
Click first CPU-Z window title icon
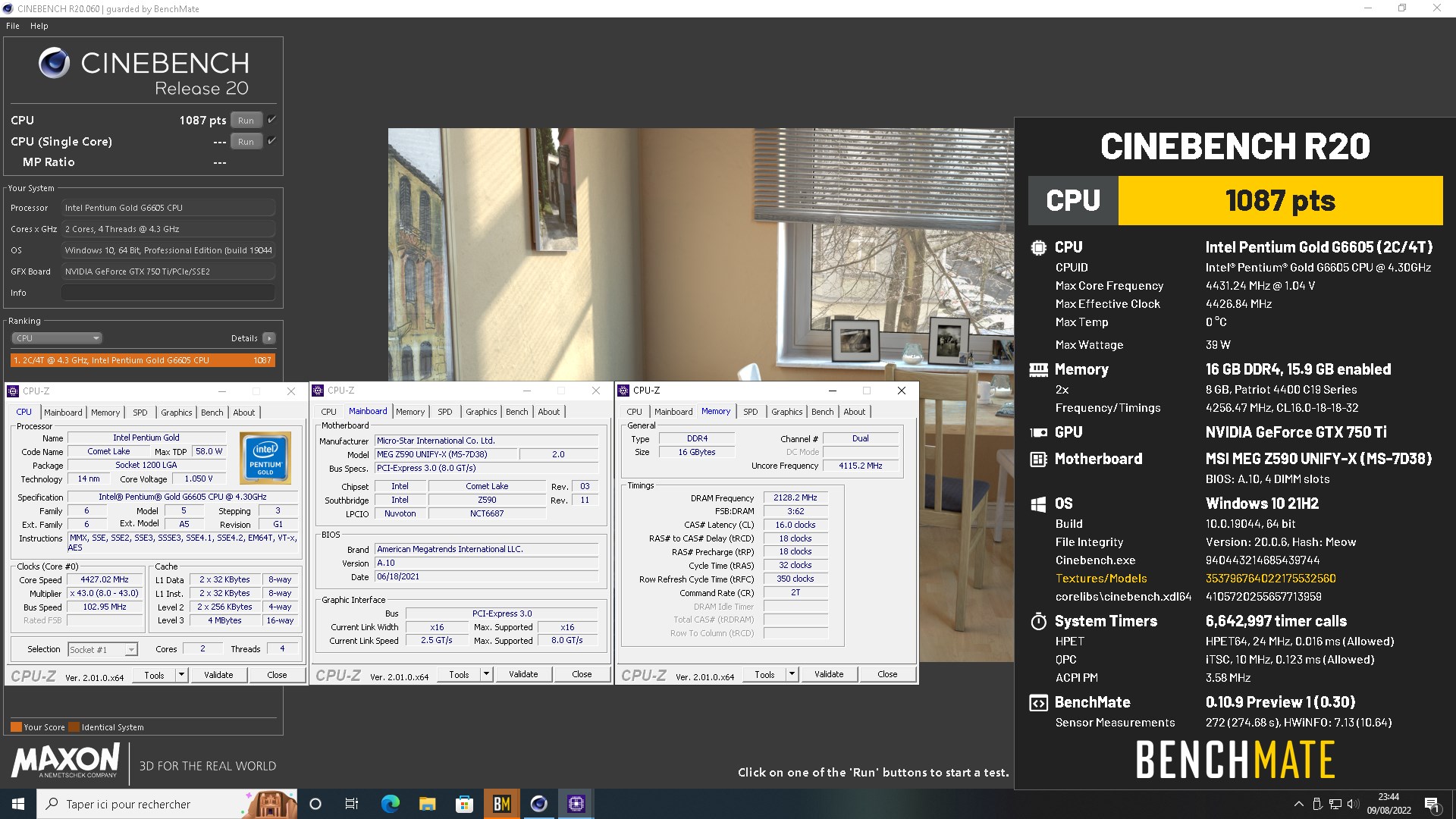pos(13,391)
